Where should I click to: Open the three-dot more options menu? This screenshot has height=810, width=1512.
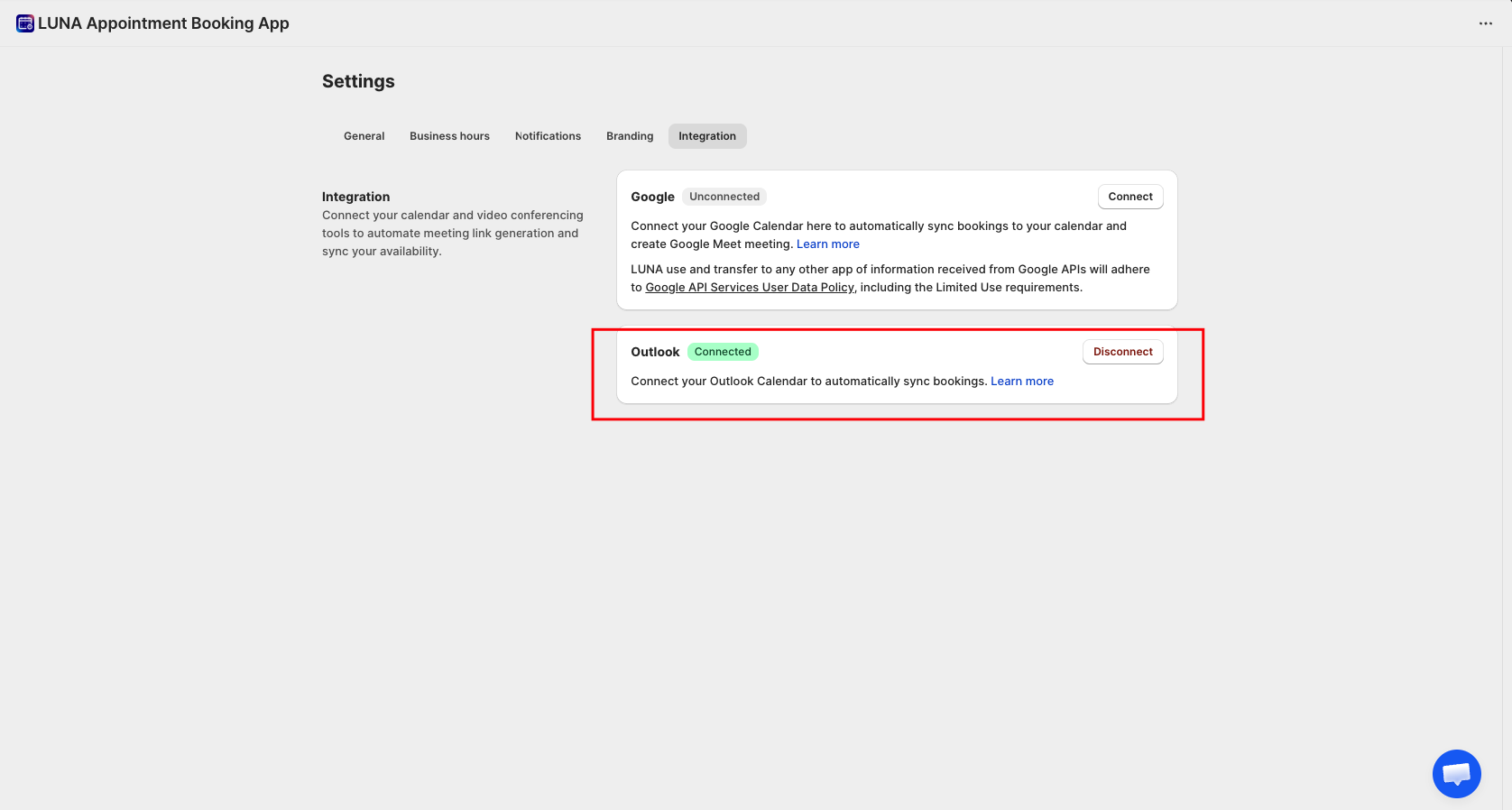click(x=1486, y=23)
